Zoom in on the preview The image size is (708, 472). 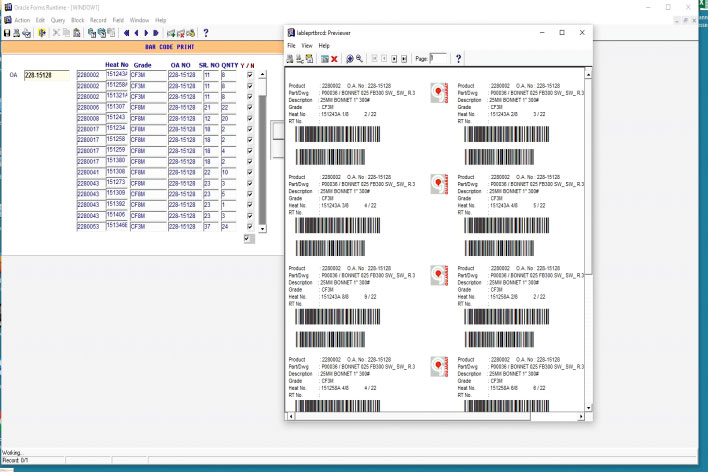point(349,59)
